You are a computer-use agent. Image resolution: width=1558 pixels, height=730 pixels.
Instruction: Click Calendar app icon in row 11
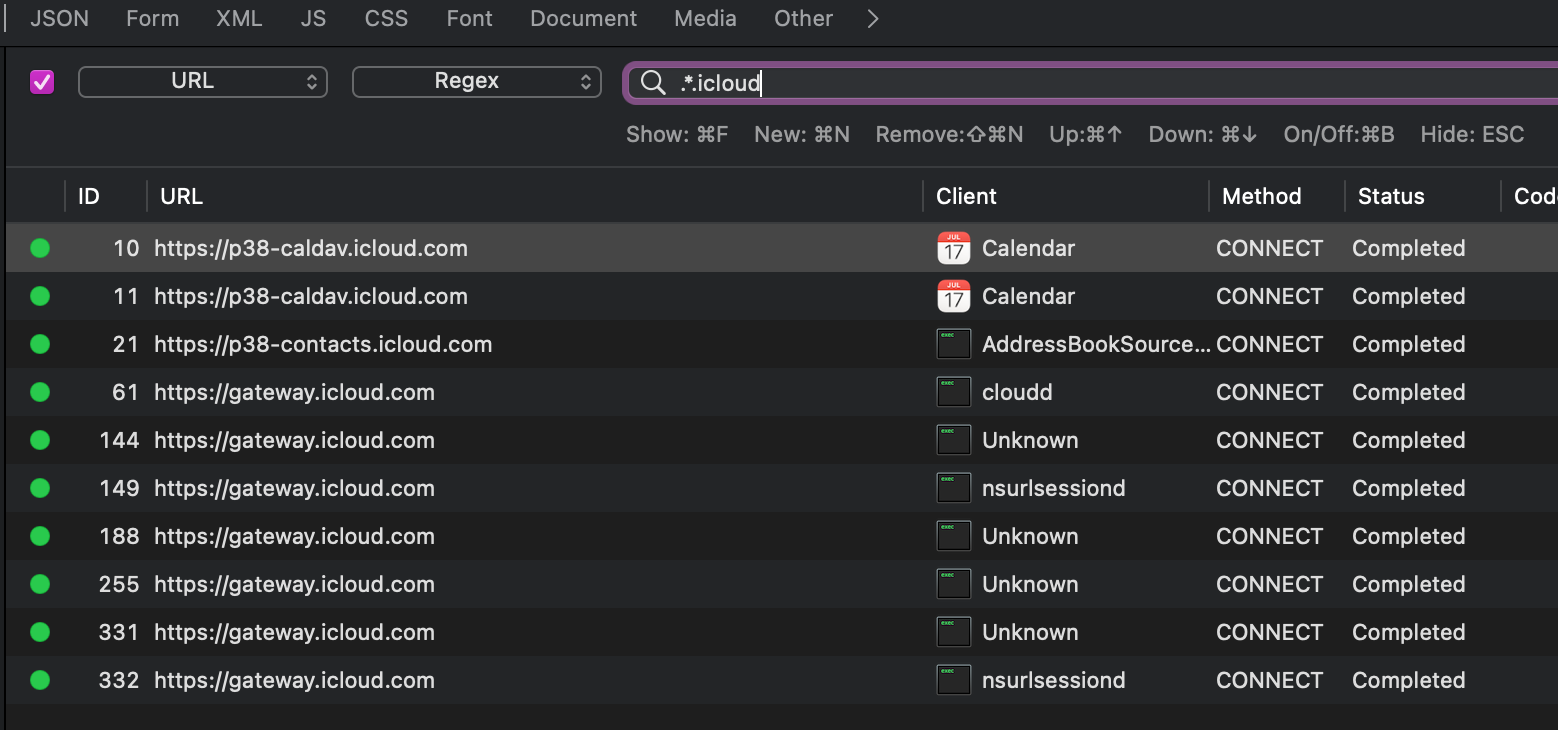(x=954, y=296)
